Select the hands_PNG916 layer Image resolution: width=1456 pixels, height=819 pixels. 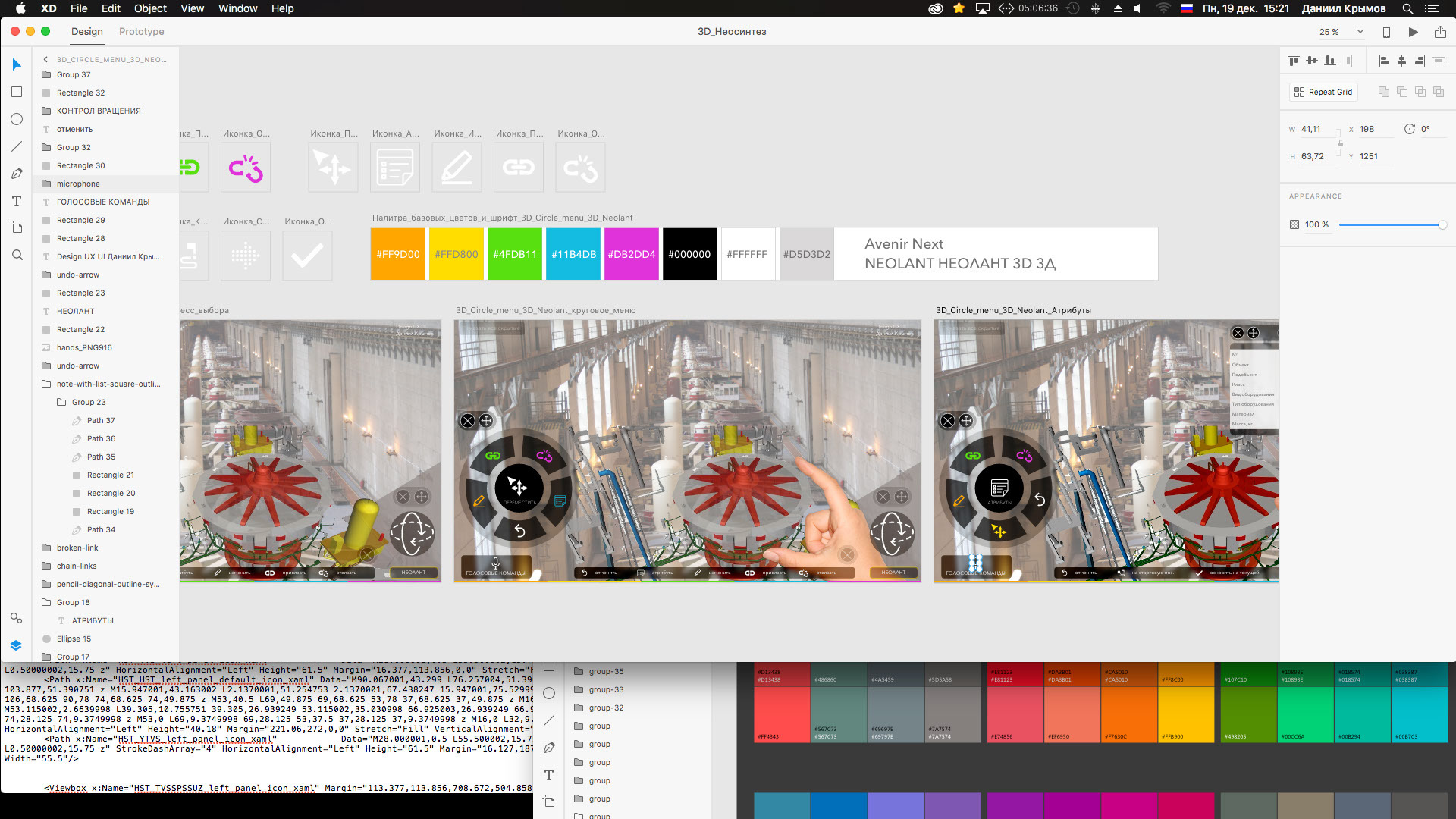click(x=106, y=347)
